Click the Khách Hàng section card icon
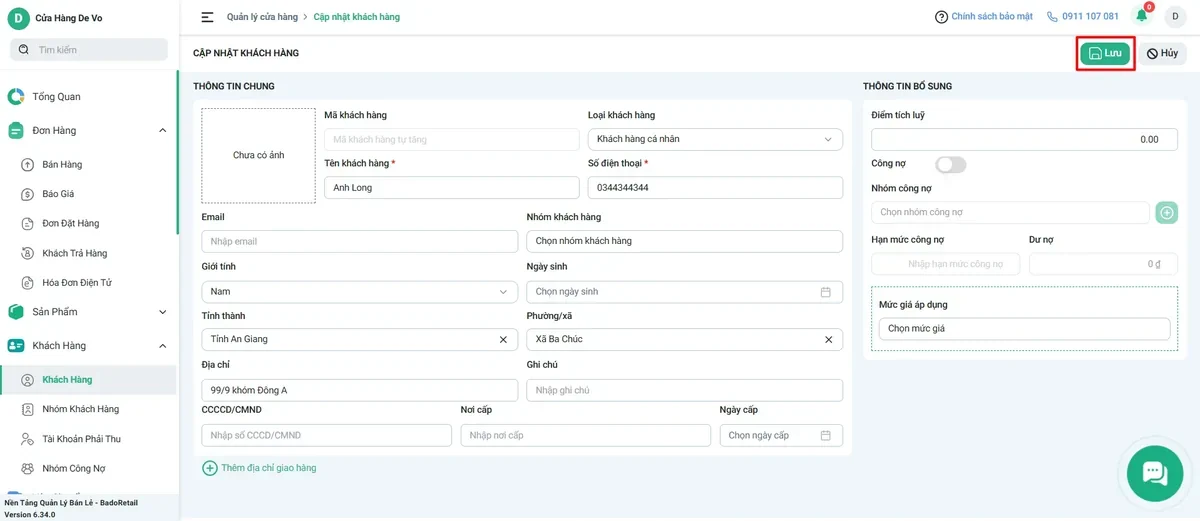The height and width of the screenshot is (521, 1200). pyautogui.click(x=16, y=346)
